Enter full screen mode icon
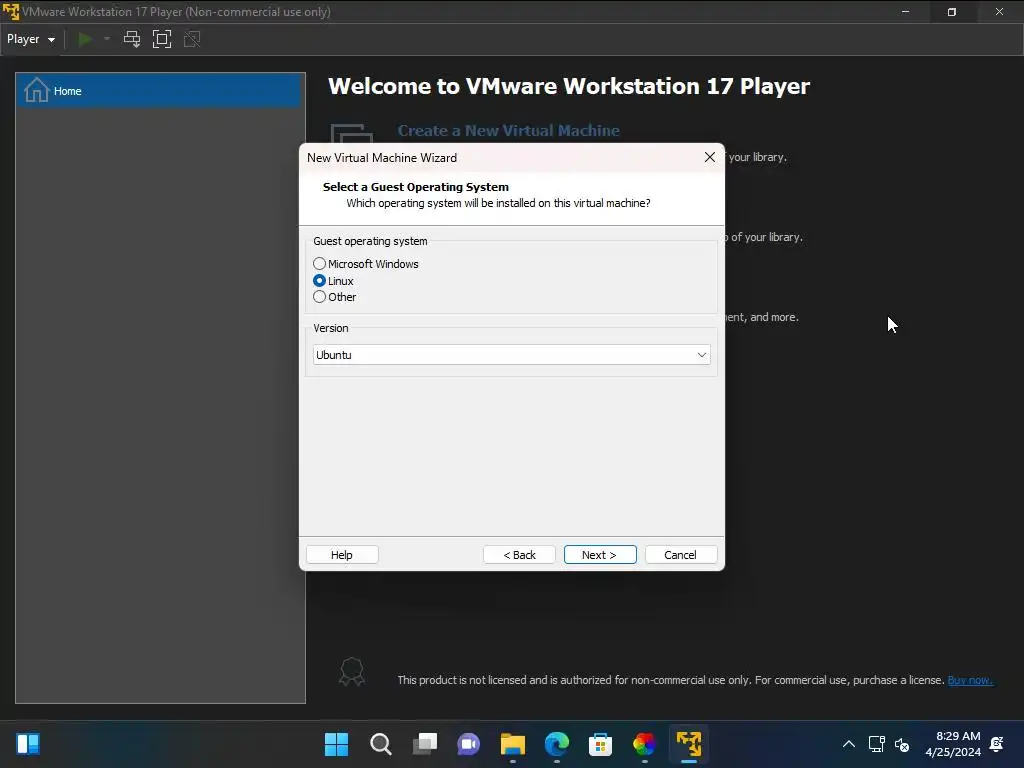 tap(162, 39)
